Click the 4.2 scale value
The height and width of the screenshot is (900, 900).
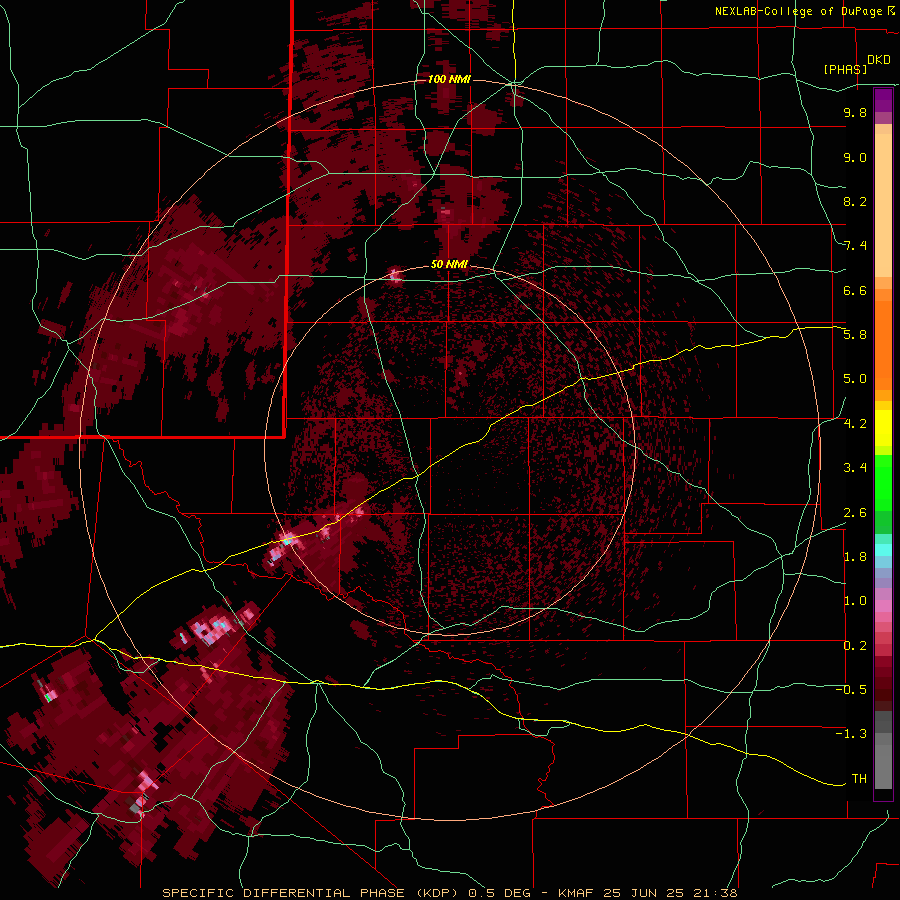855,424
